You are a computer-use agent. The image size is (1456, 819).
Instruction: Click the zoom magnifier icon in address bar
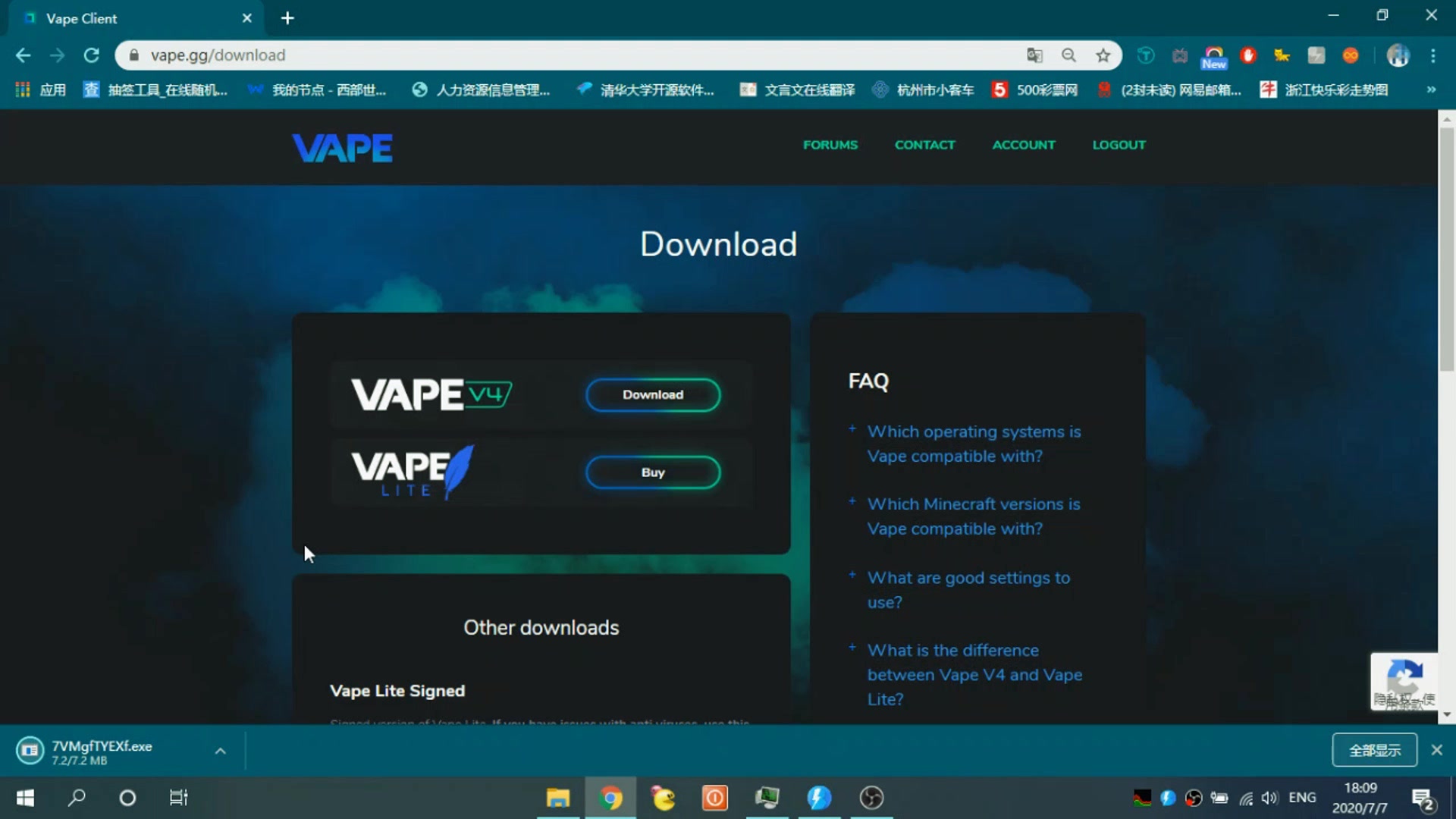pos(1068,55)
